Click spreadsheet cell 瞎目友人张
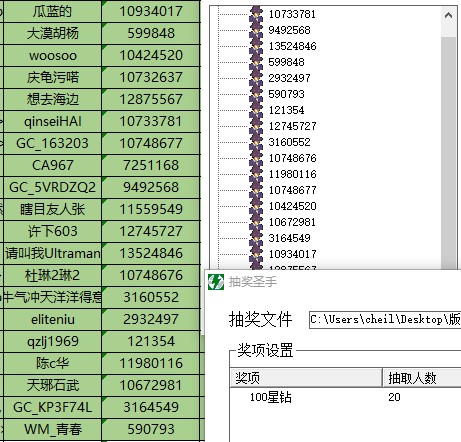 52,209
